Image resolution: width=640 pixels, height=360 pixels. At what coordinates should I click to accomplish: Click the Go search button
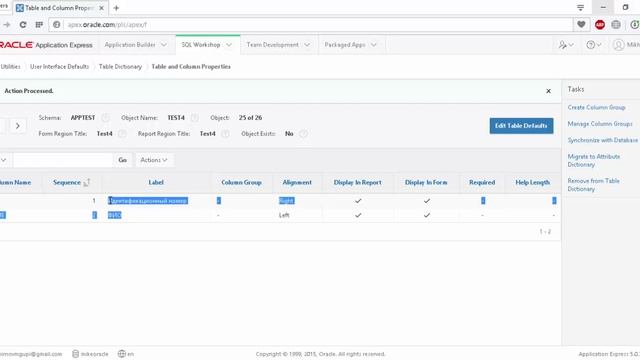pyautogui.click(x=122, y=160)
